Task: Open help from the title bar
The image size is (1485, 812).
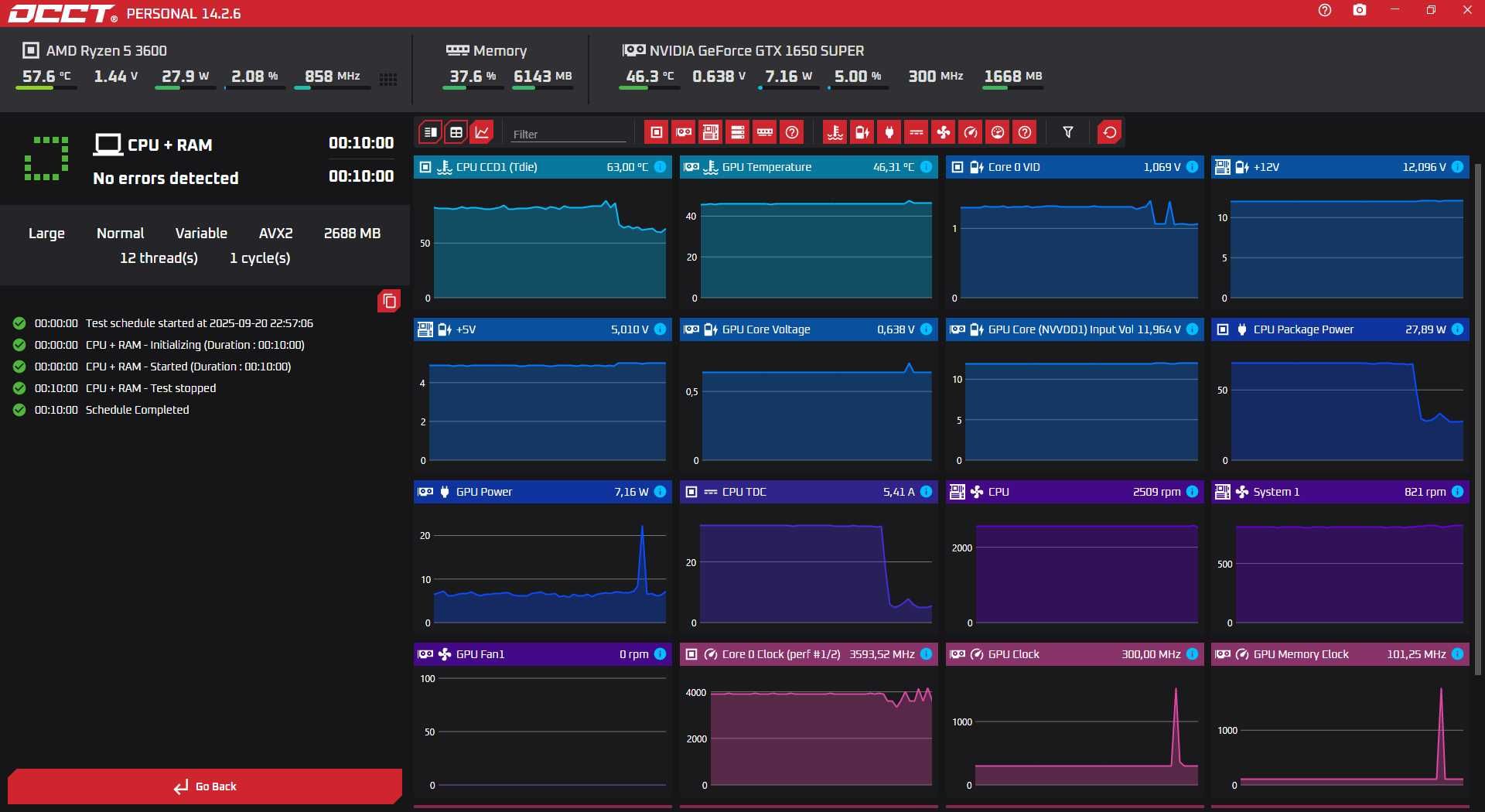Action: click(x=1325, y=10)
